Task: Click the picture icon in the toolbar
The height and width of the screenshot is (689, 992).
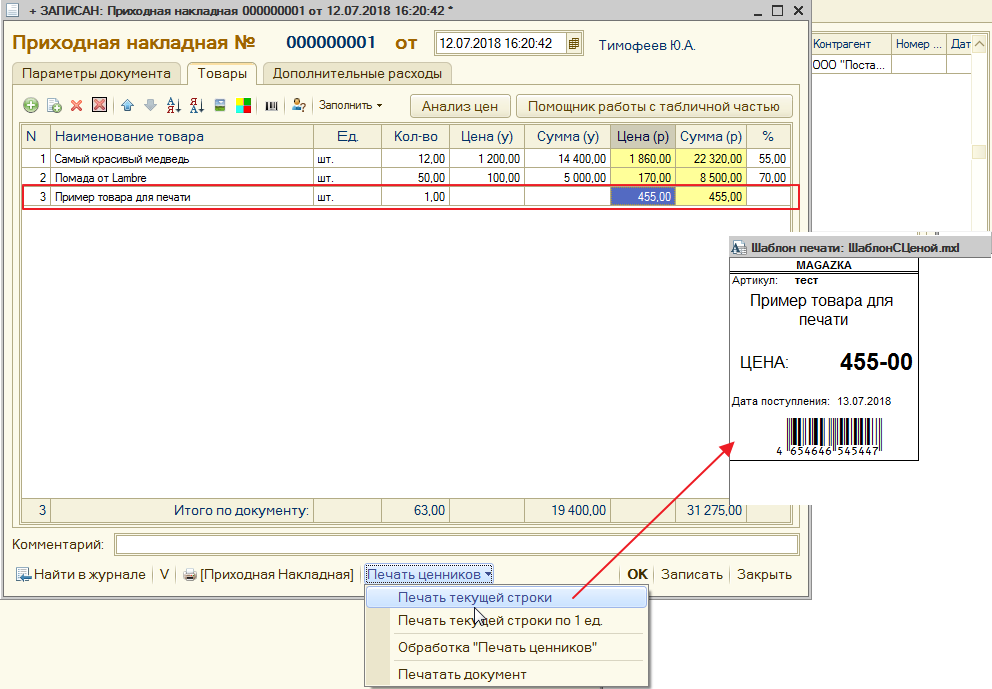Action: [x=220, y=106]
